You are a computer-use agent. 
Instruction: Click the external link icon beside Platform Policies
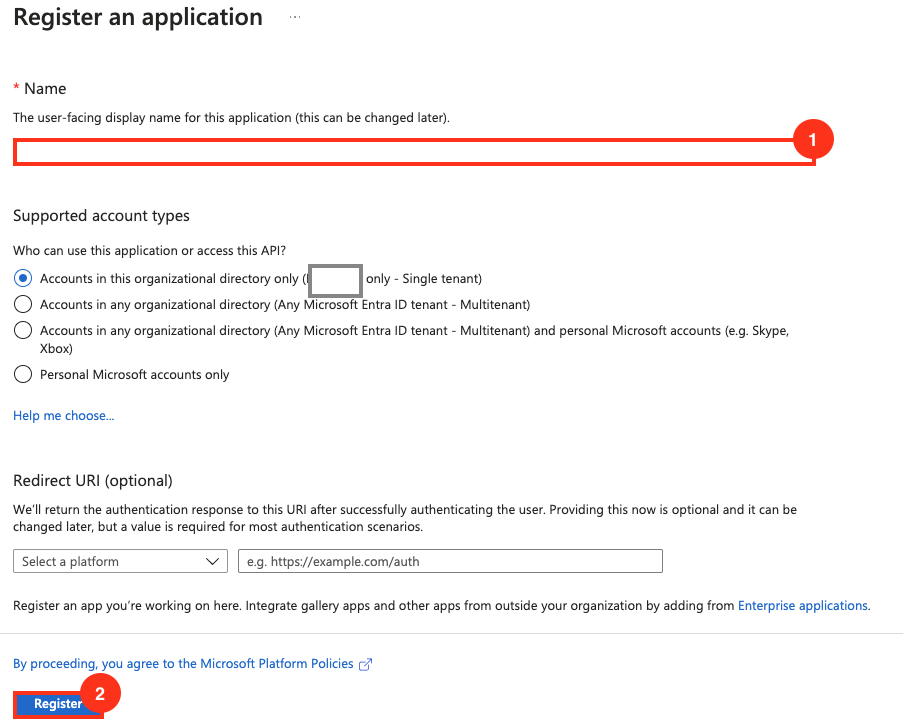(366, 664)
